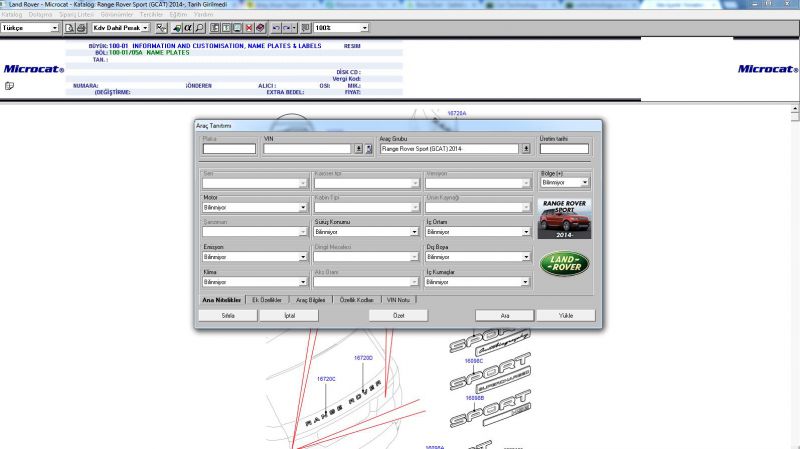Click the Araç Grubu download arrow icon

(x=526, y=148)
